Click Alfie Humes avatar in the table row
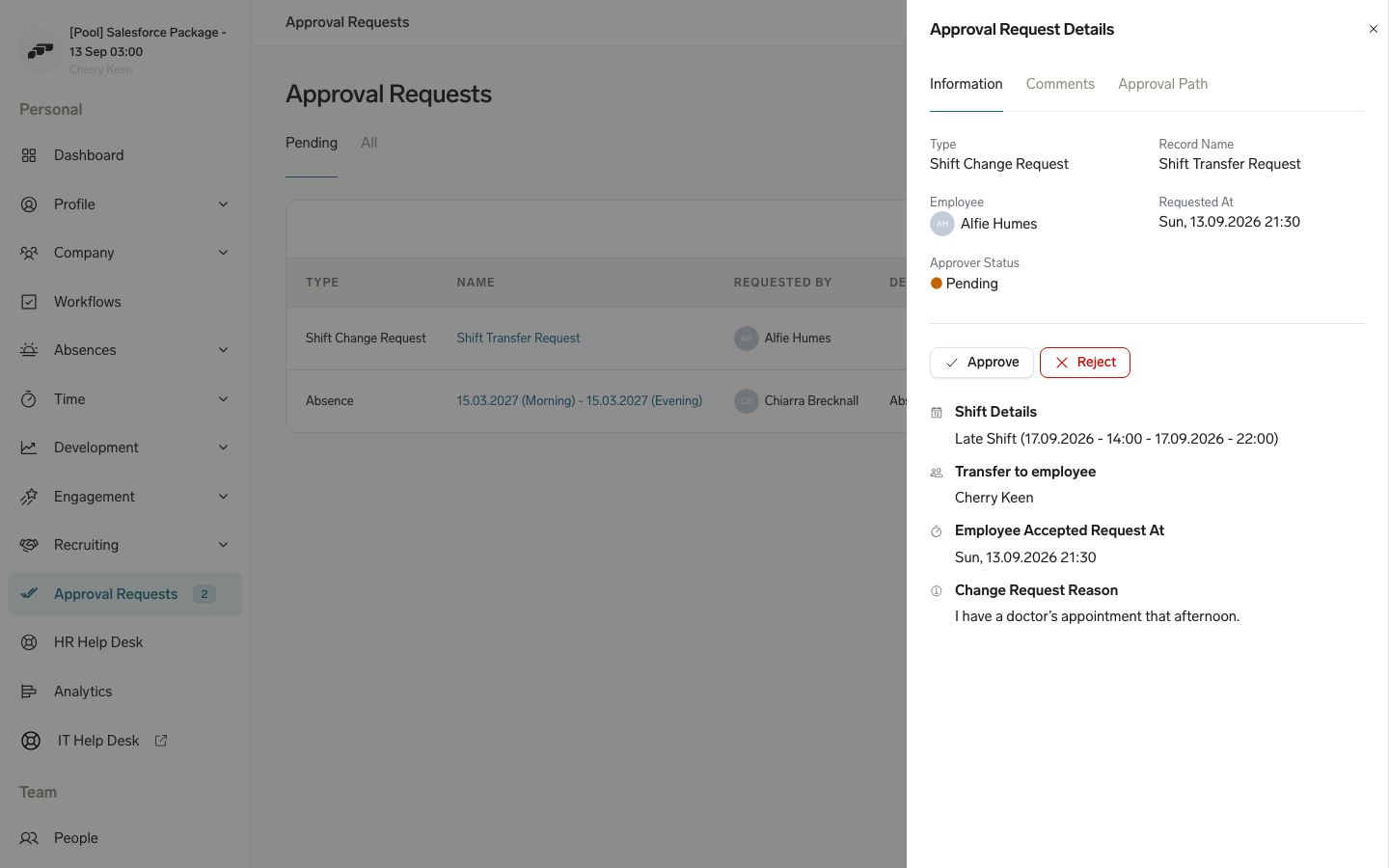 pyautogui.click(x=747, y=339)
